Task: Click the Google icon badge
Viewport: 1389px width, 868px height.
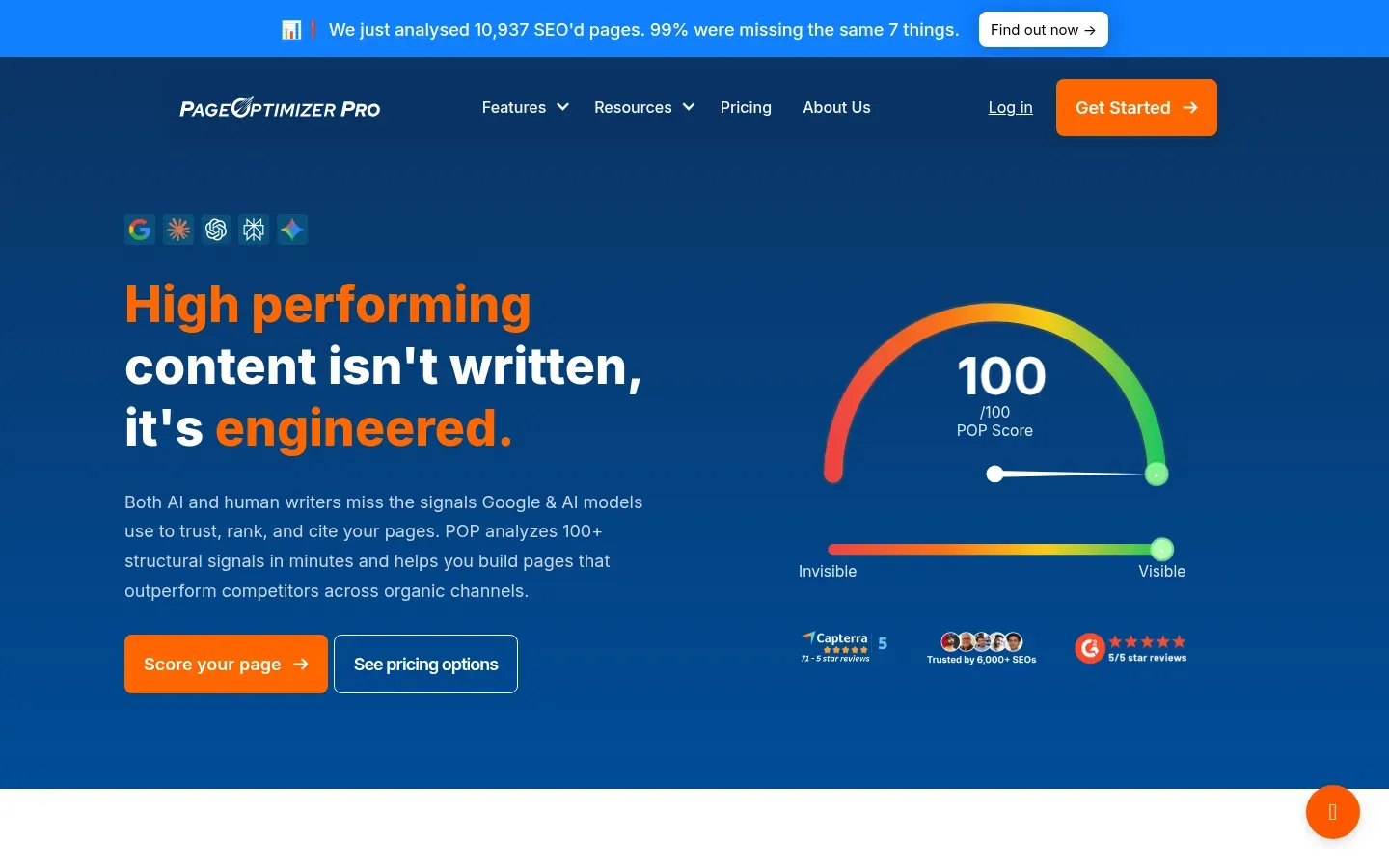Action: (x=140, y=230)
